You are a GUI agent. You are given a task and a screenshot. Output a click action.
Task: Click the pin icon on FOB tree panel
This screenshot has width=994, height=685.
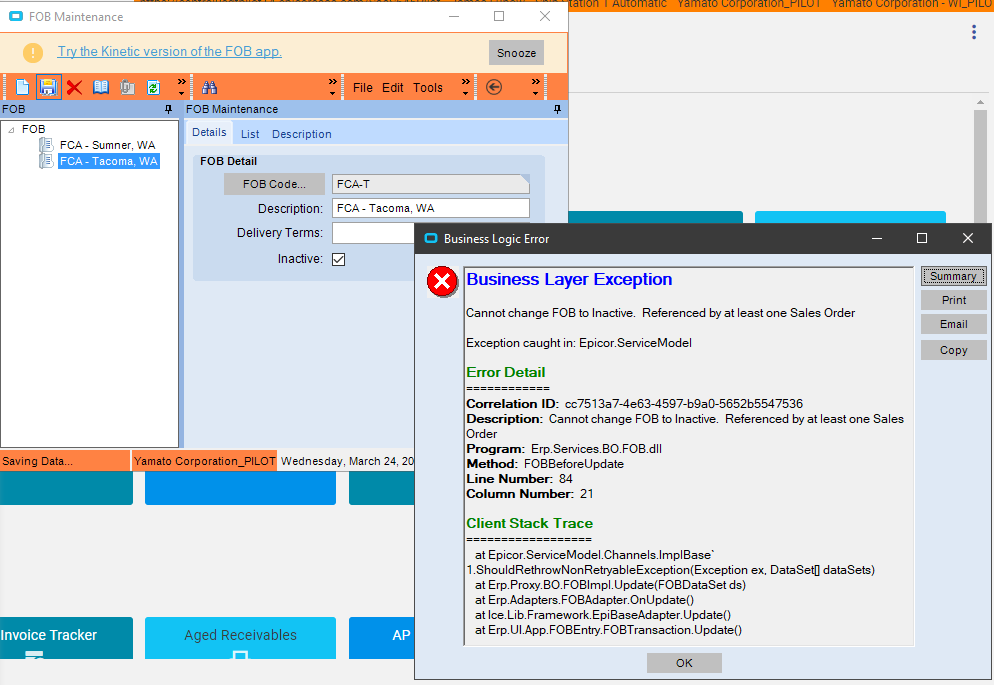click(168, 109)
